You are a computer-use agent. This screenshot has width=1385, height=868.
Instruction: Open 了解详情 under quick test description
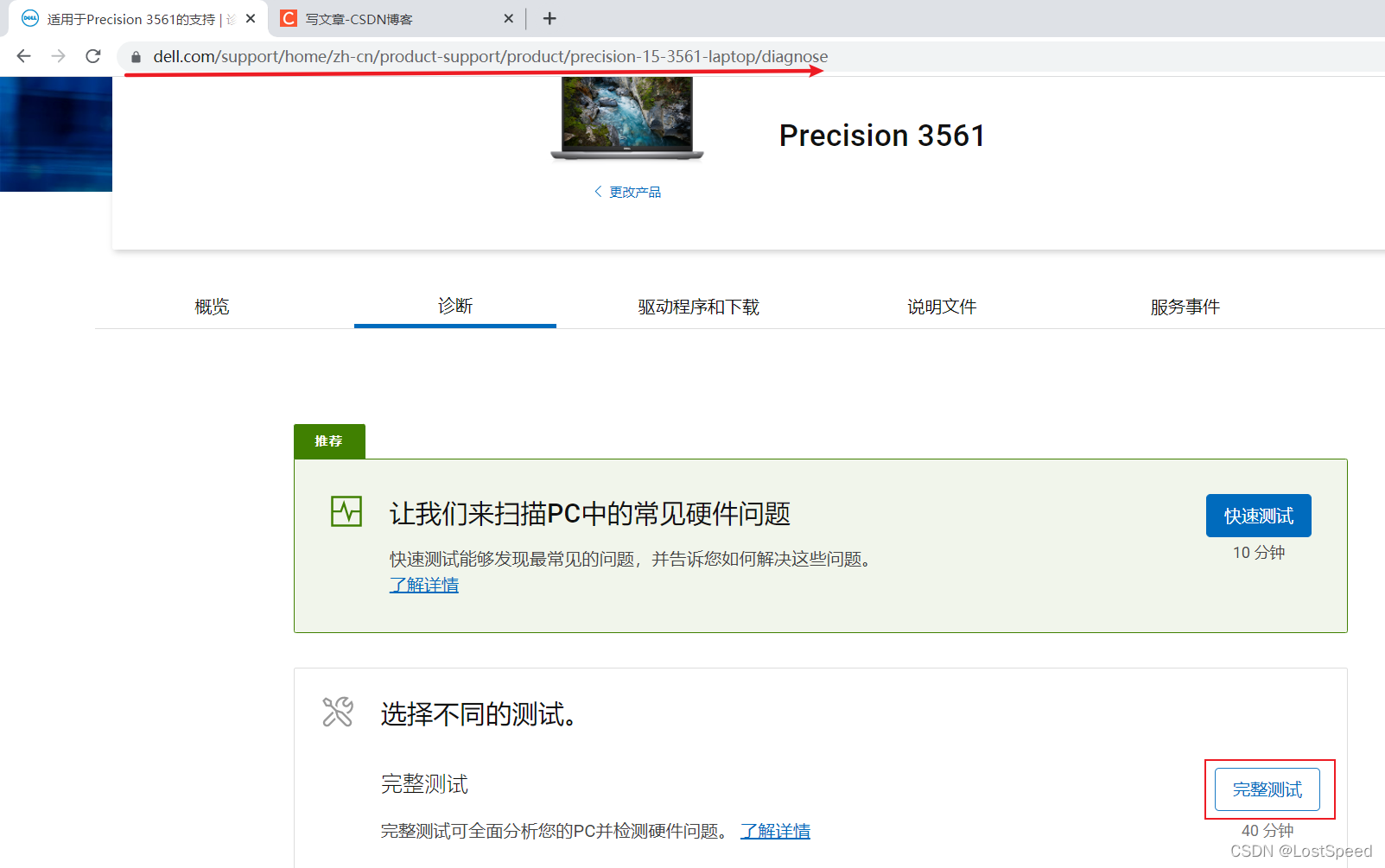pyautogui.click(x=424, y=585)
